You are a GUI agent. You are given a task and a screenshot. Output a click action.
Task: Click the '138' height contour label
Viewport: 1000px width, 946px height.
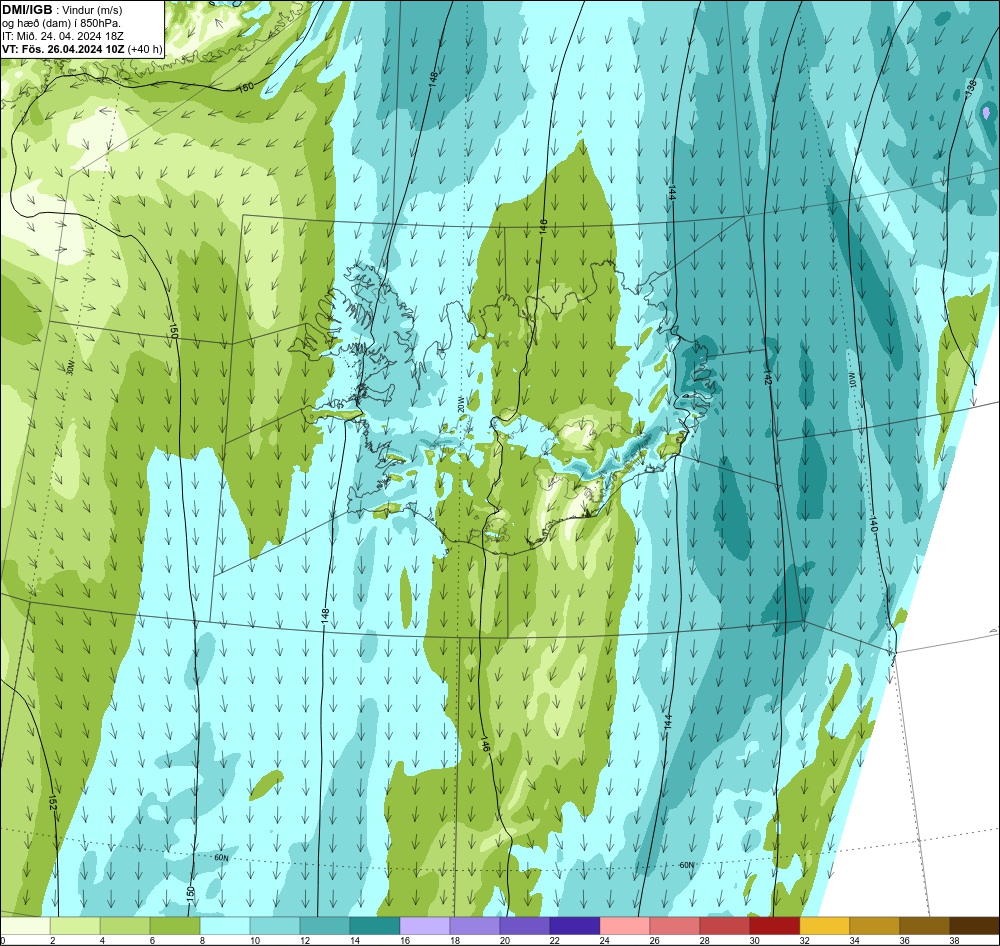point(971,87)
